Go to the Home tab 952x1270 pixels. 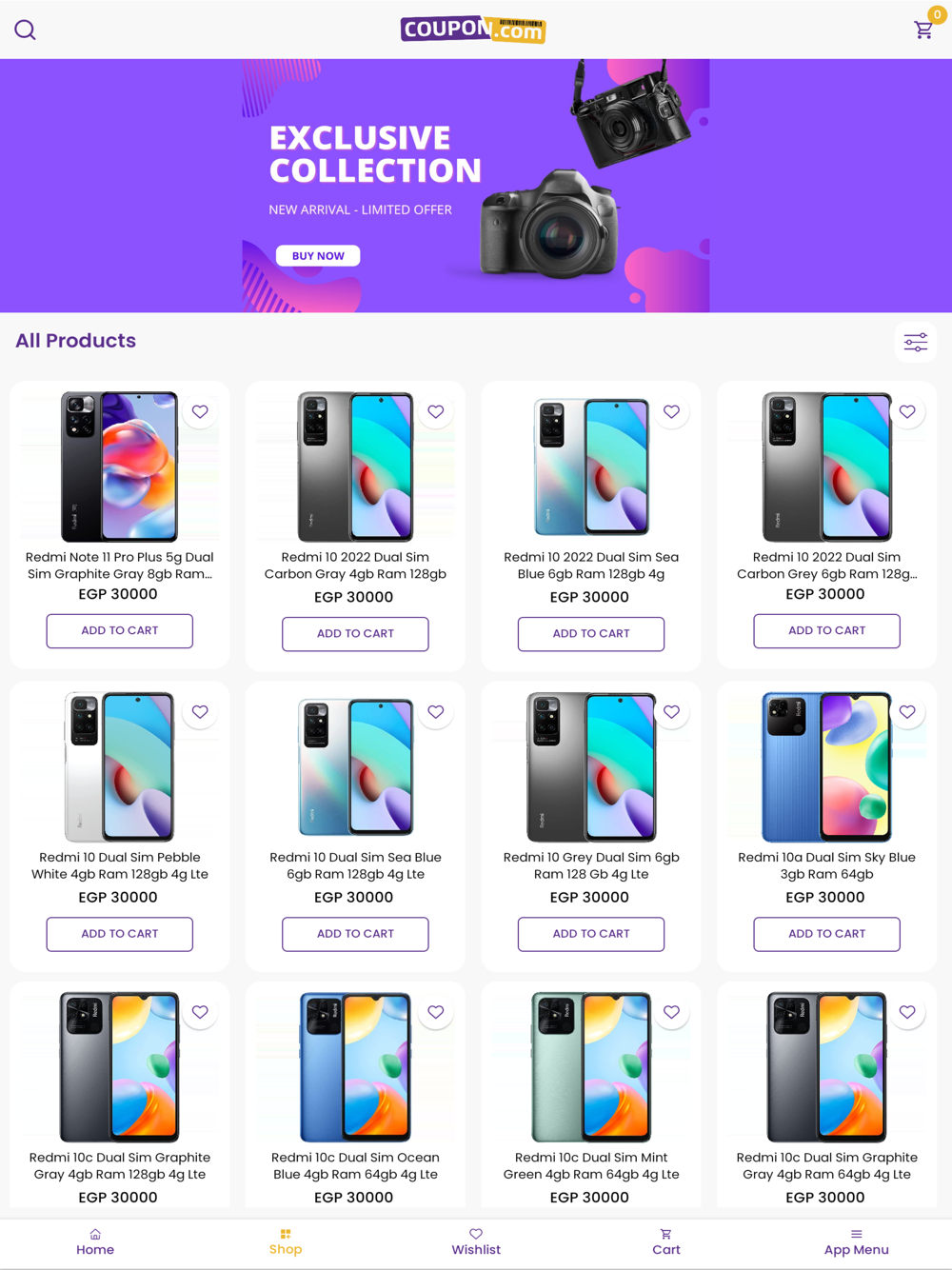pyautogui.click(x=95, y=1242)
